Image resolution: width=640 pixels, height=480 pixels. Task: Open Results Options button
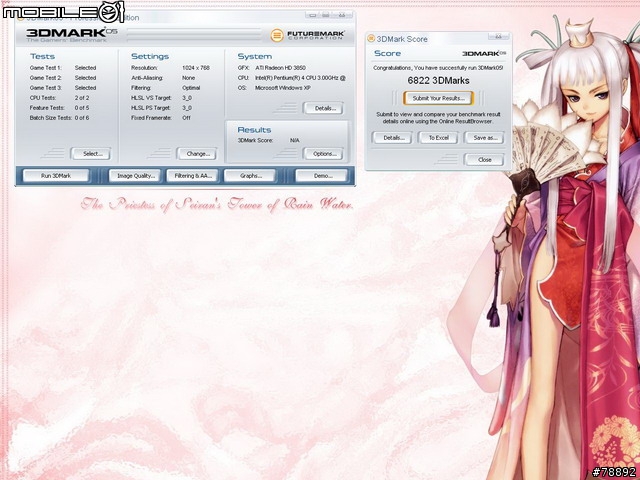(323, 154)
